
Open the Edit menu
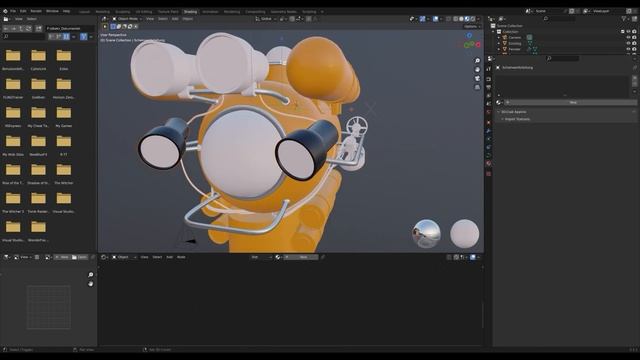click(23, 11)
